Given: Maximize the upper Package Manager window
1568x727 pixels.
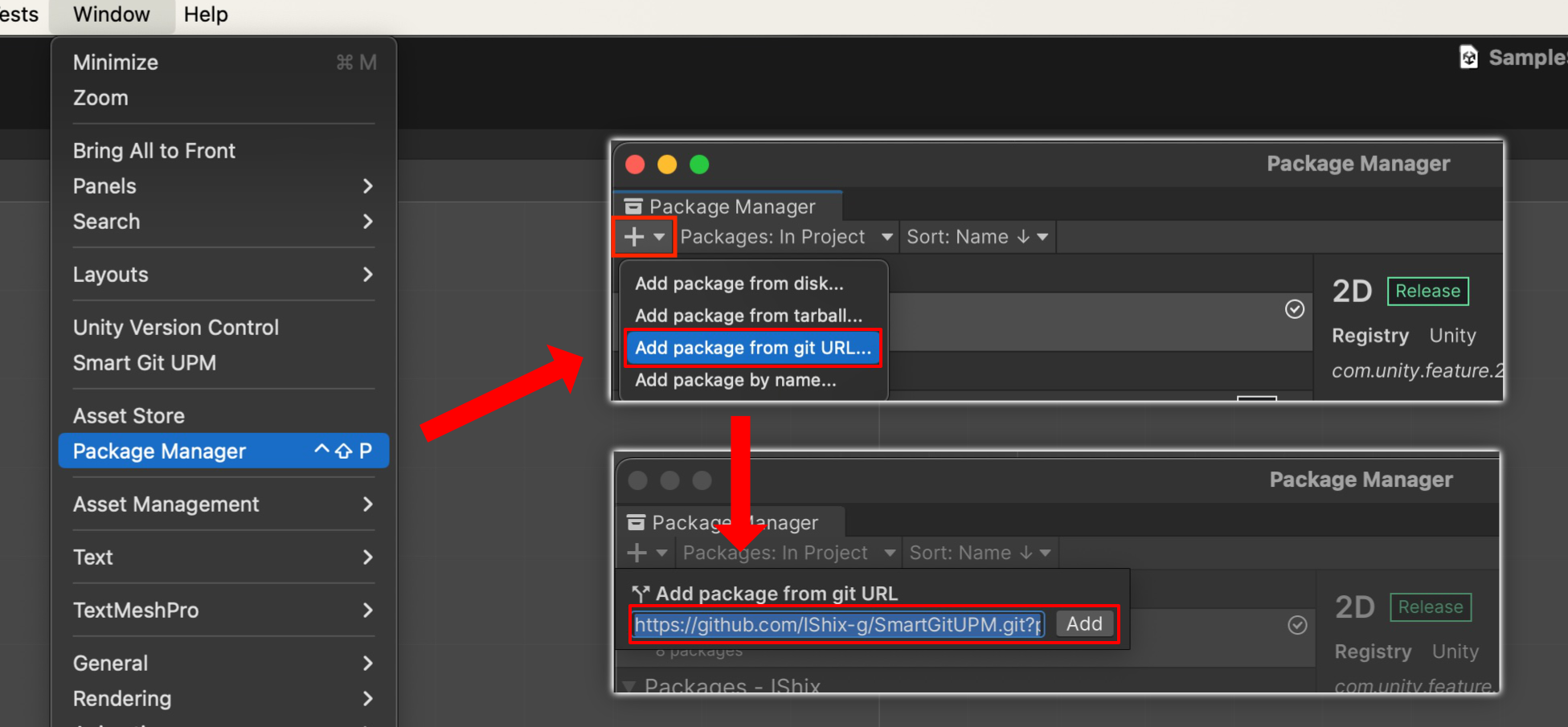Looking at the screenshot, I should click(x=699, y=165).
